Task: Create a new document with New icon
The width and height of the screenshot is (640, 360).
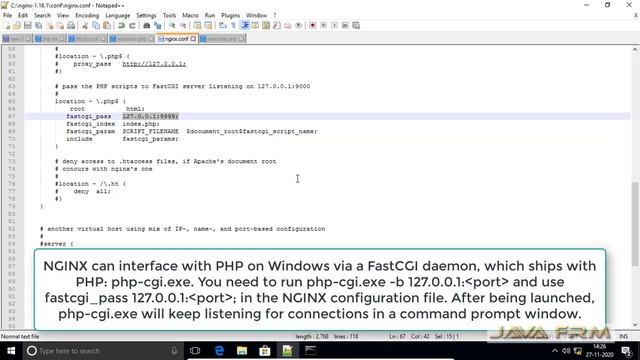Action: coord(7,25)
